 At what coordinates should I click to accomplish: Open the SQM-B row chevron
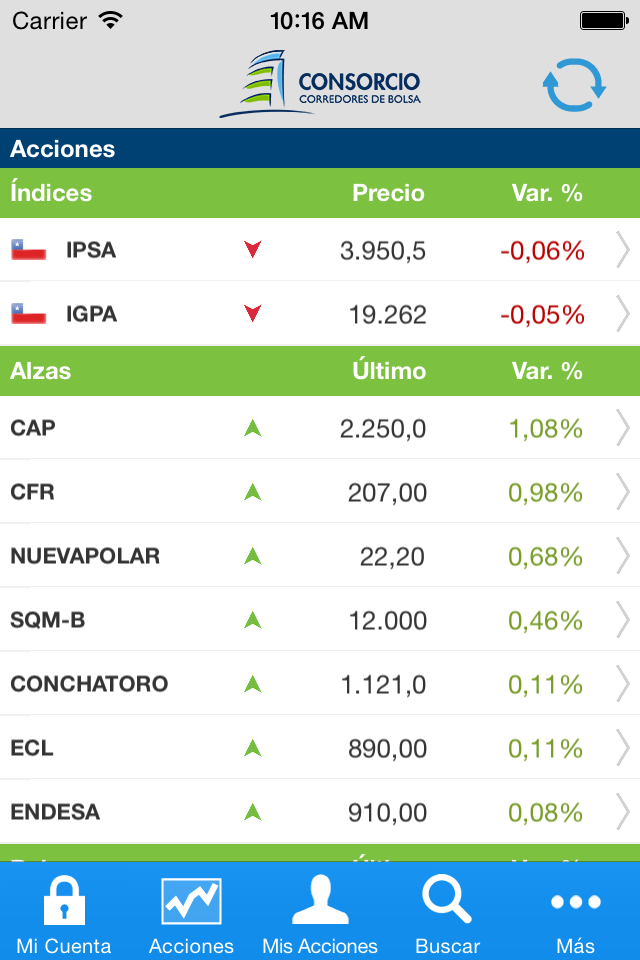coord(622,620)
